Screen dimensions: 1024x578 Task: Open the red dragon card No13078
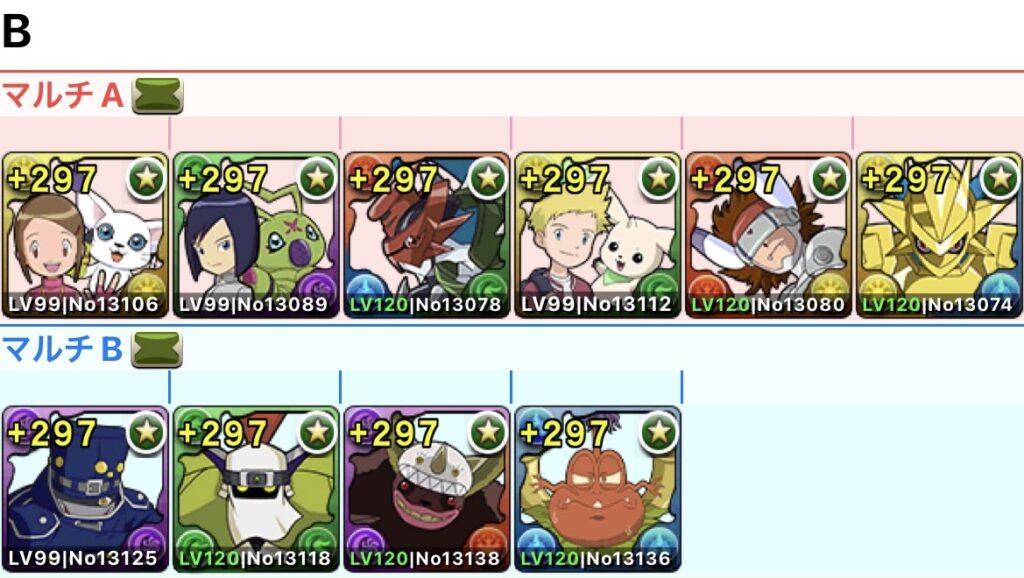pos(426,235)
